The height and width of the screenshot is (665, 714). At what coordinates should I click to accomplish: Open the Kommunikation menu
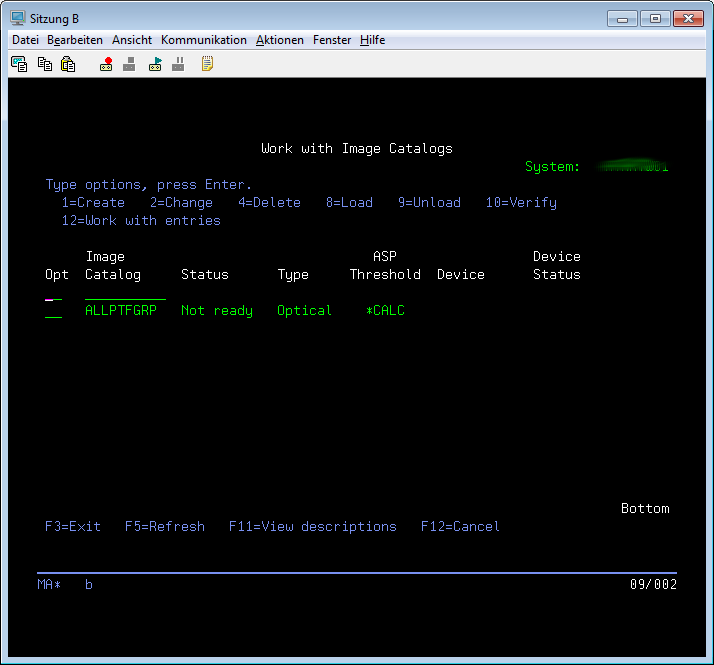[203, 40]
